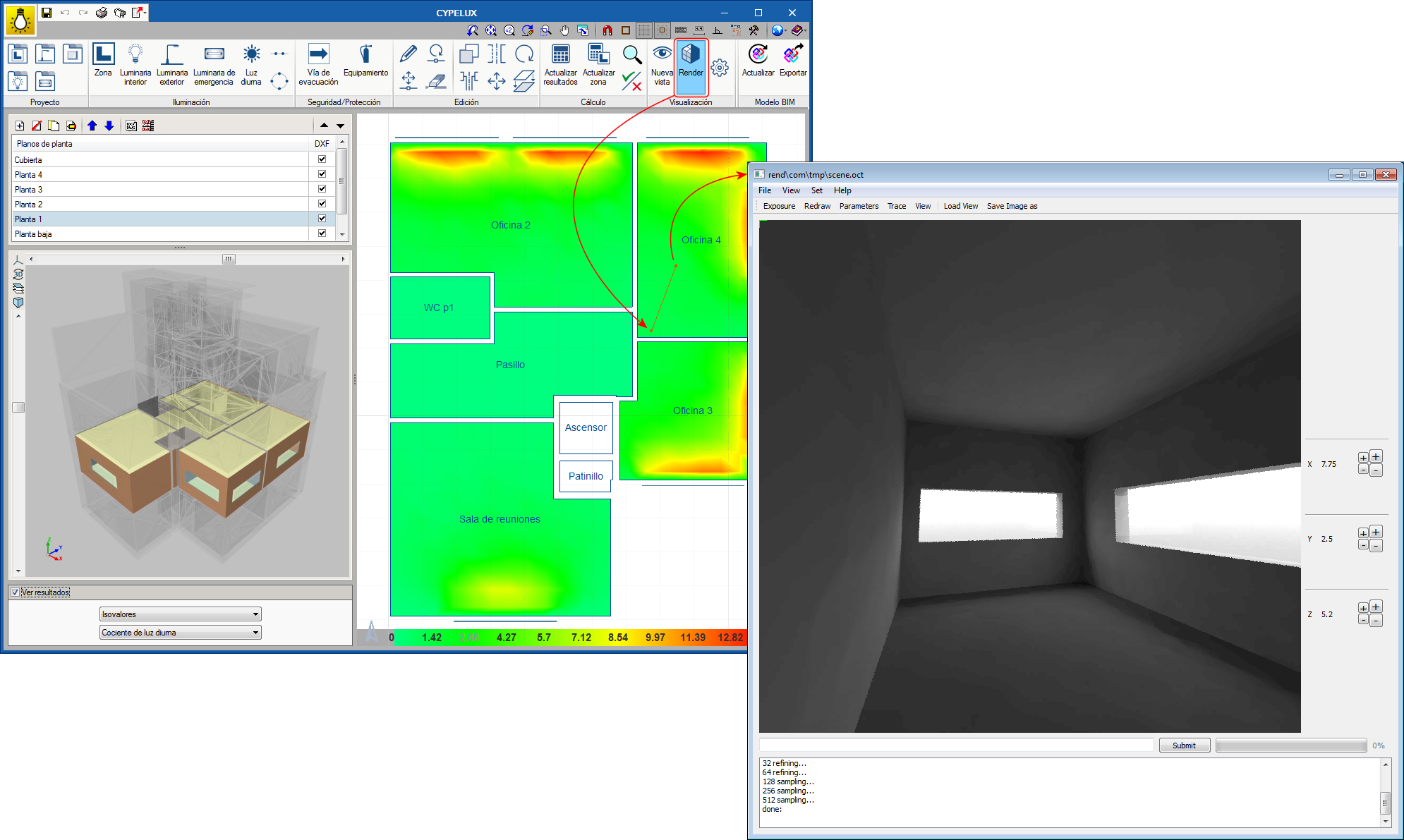Select the pan hand tool
Image resolution: width=1404 pixels, height=840 pixels.
coord(564,30)
